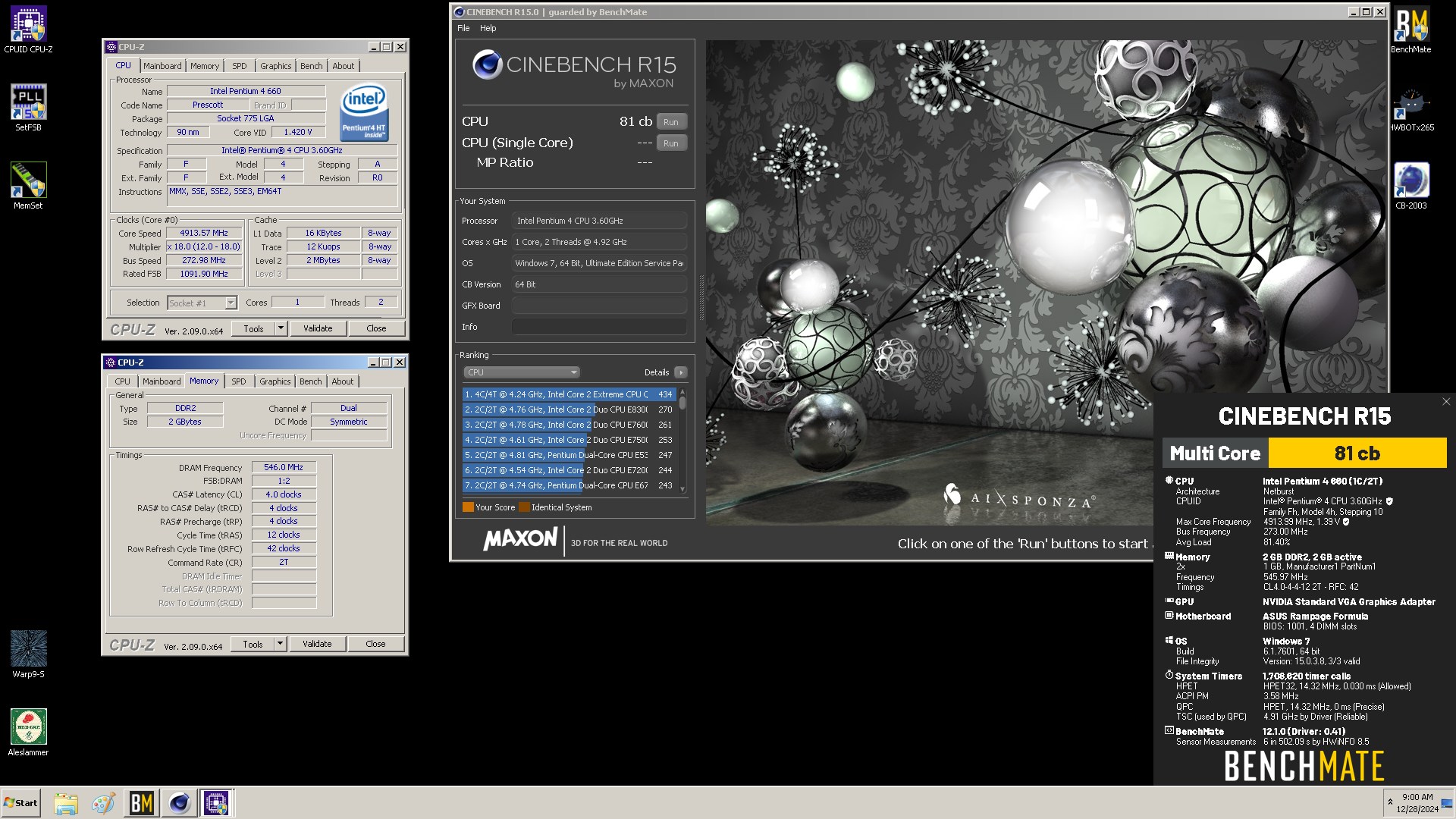Click the GFX Board info field

[x=599, y=306]
